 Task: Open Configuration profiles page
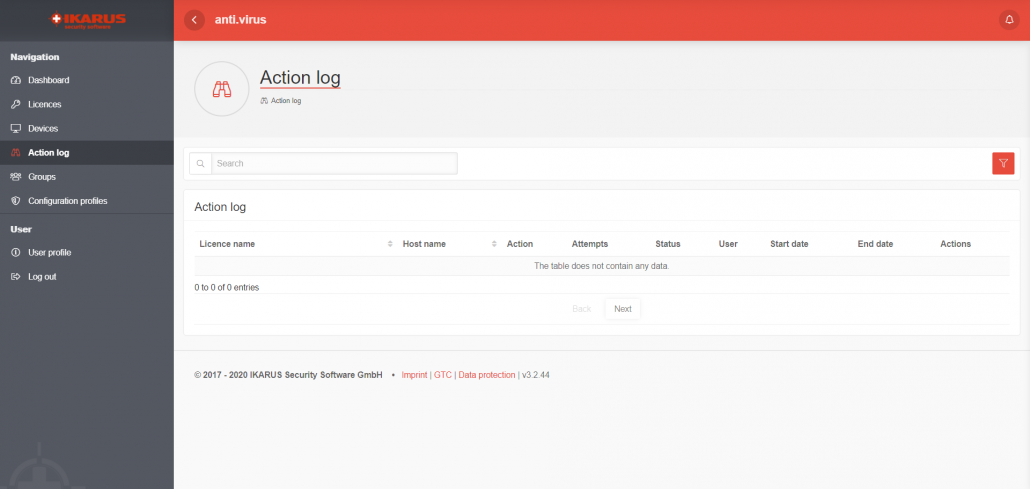(x=67, y=201)
